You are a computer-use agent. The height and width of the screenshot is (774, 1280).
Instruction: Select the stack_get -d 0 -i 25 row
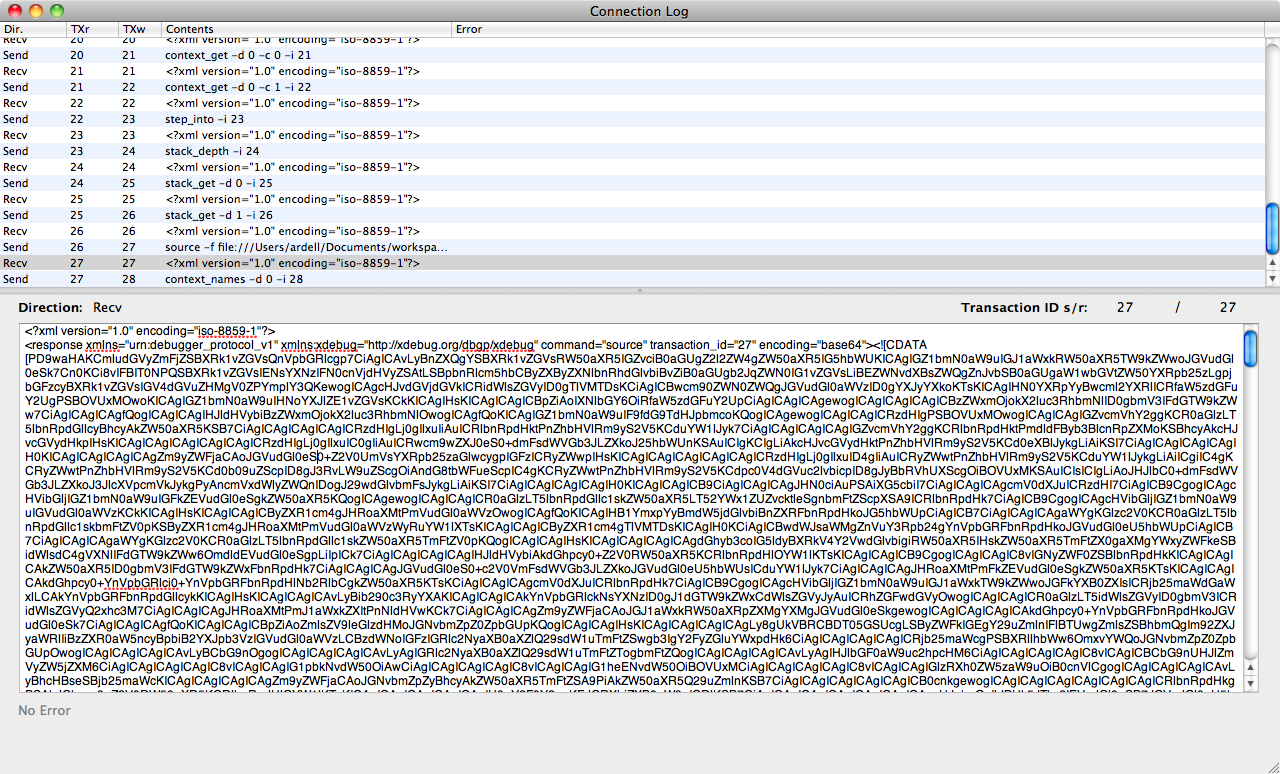pos(218,183)
